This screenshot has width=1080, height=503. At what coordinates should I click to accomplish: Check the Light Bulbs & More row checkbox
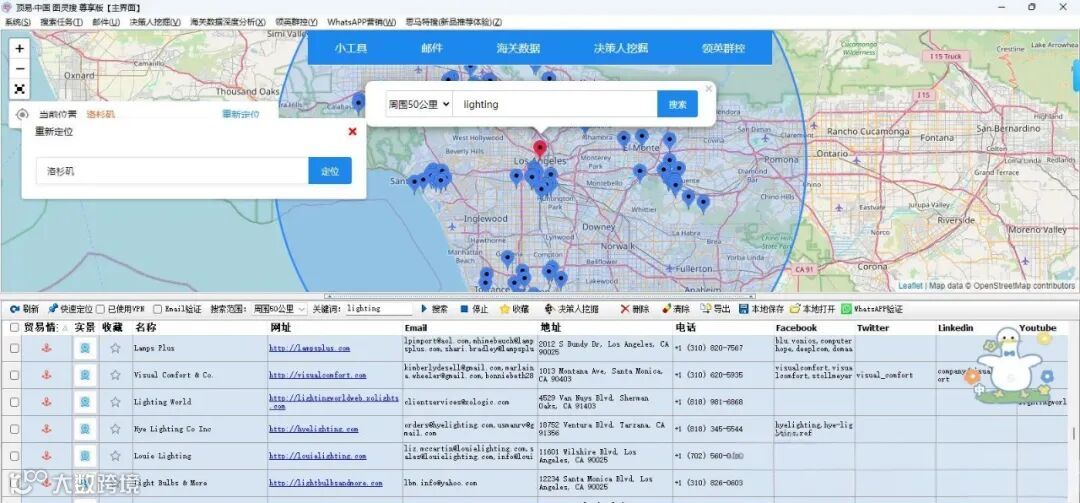pos(14,483)
